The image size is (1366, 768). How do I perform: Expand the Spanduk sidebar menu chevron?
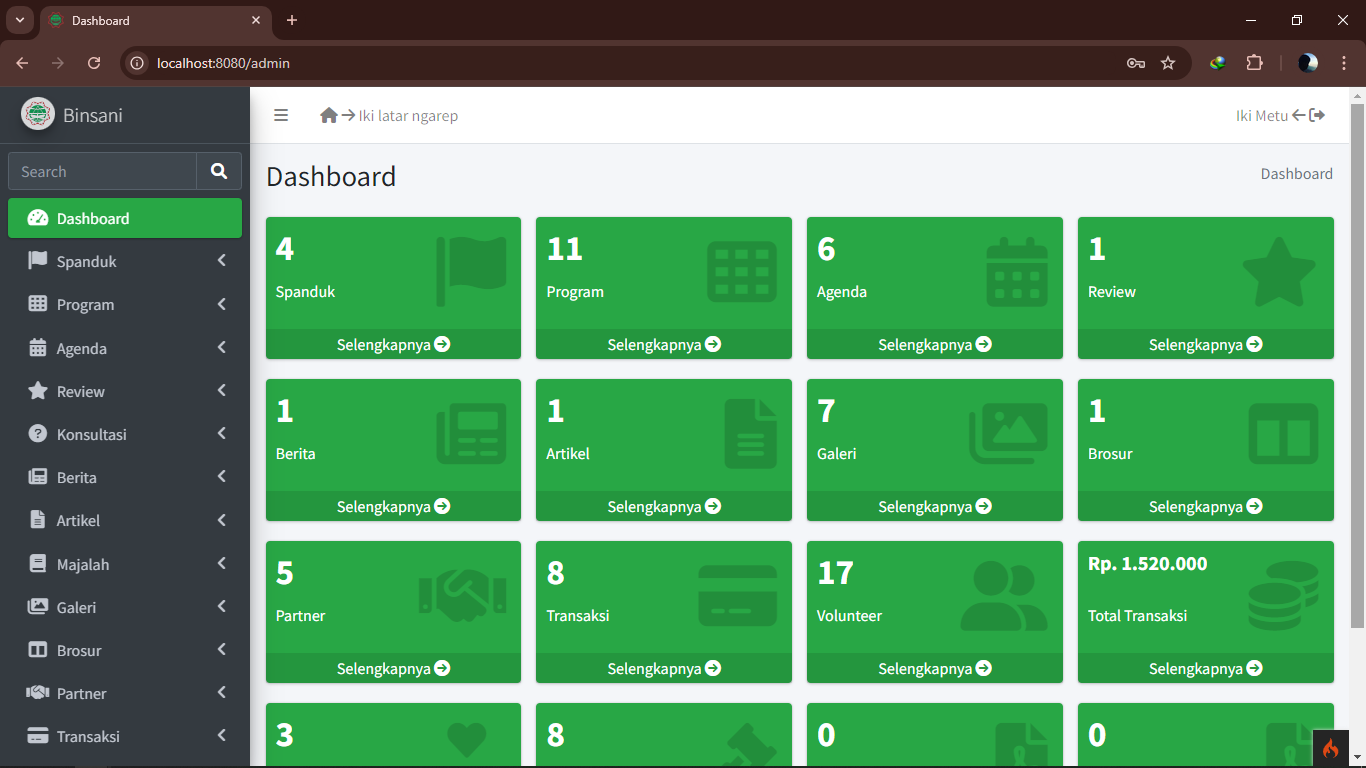tap(221, 261)
